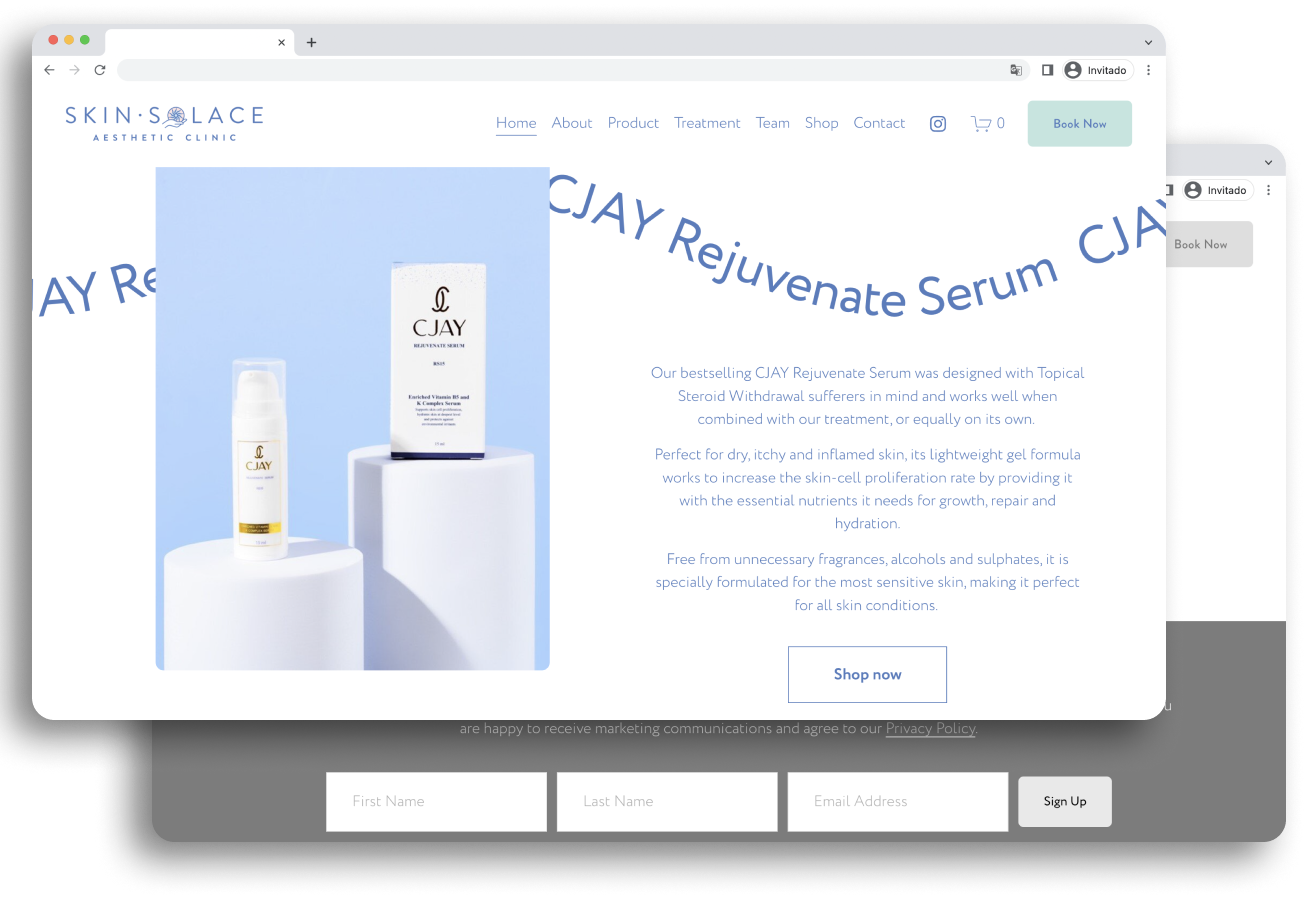Click the paragraph starting 'Free from unnecessary fragrances'

pyautogui.click(x=867, y=582)
